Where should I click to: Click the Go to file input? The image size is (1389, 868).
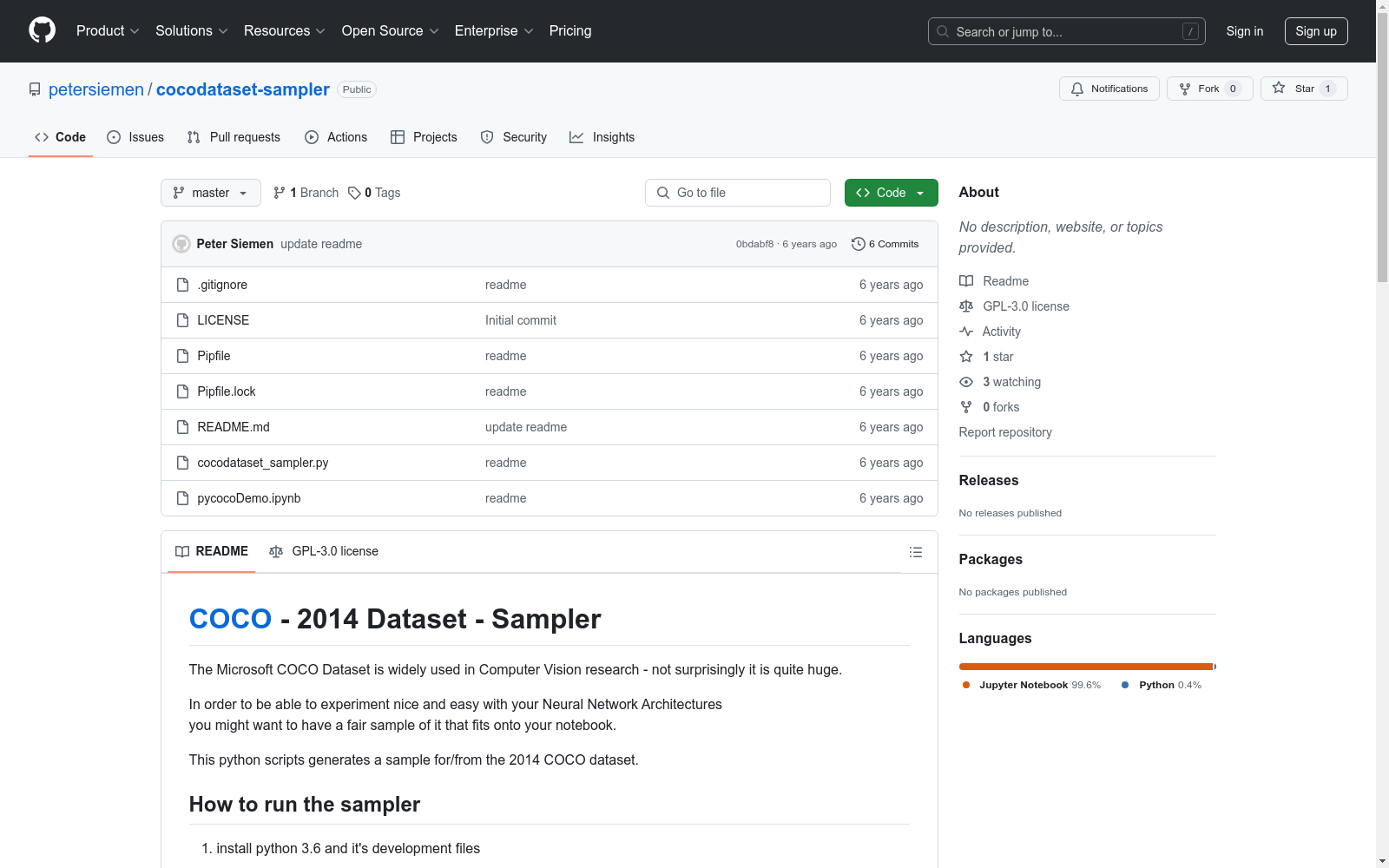tap(738, 193)
